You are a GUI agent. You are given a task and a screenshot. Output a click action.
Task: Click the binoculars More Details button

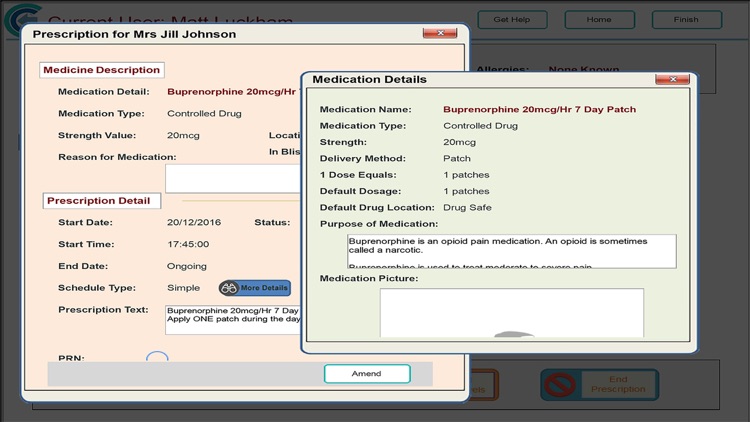click(254, 288)
